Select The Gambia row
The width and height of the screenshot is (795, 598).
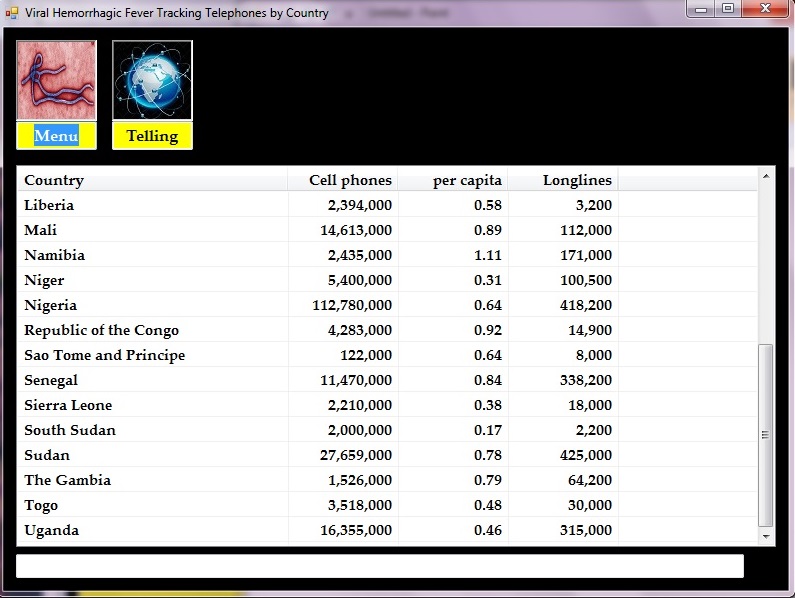pyautogui.click(x=387, y=480)
